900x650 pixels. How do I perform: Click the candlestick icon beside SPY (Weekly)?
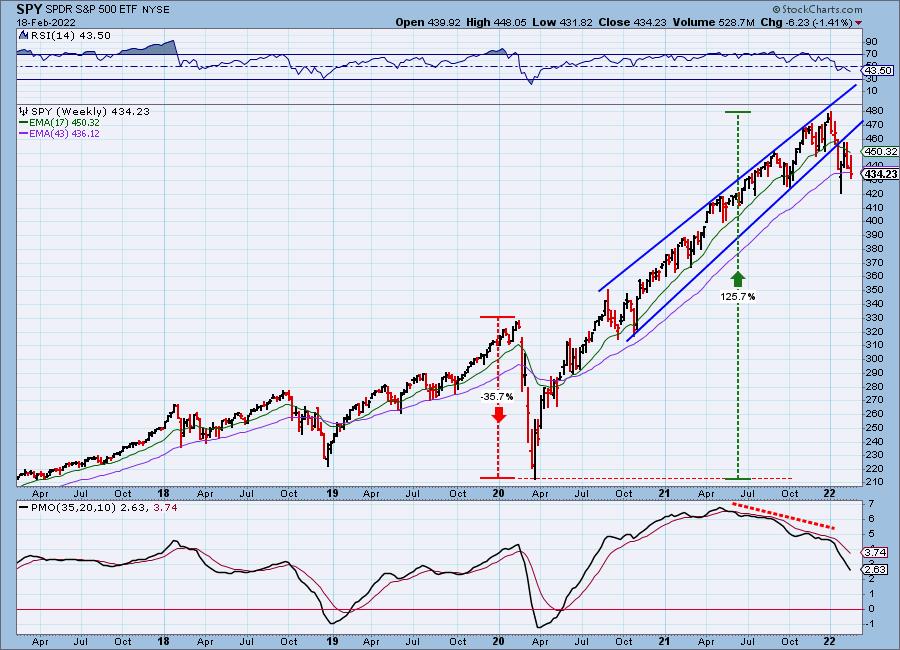(24, 111)
